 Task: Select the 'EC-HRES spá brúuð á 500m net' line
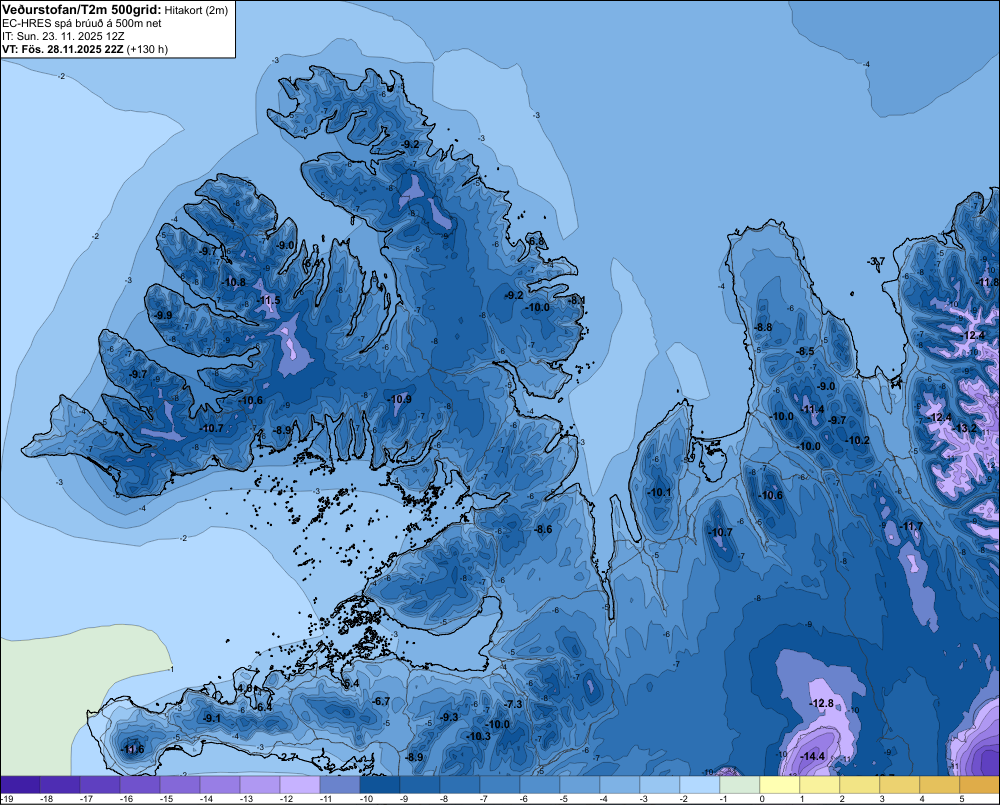(x=82, y=24)
